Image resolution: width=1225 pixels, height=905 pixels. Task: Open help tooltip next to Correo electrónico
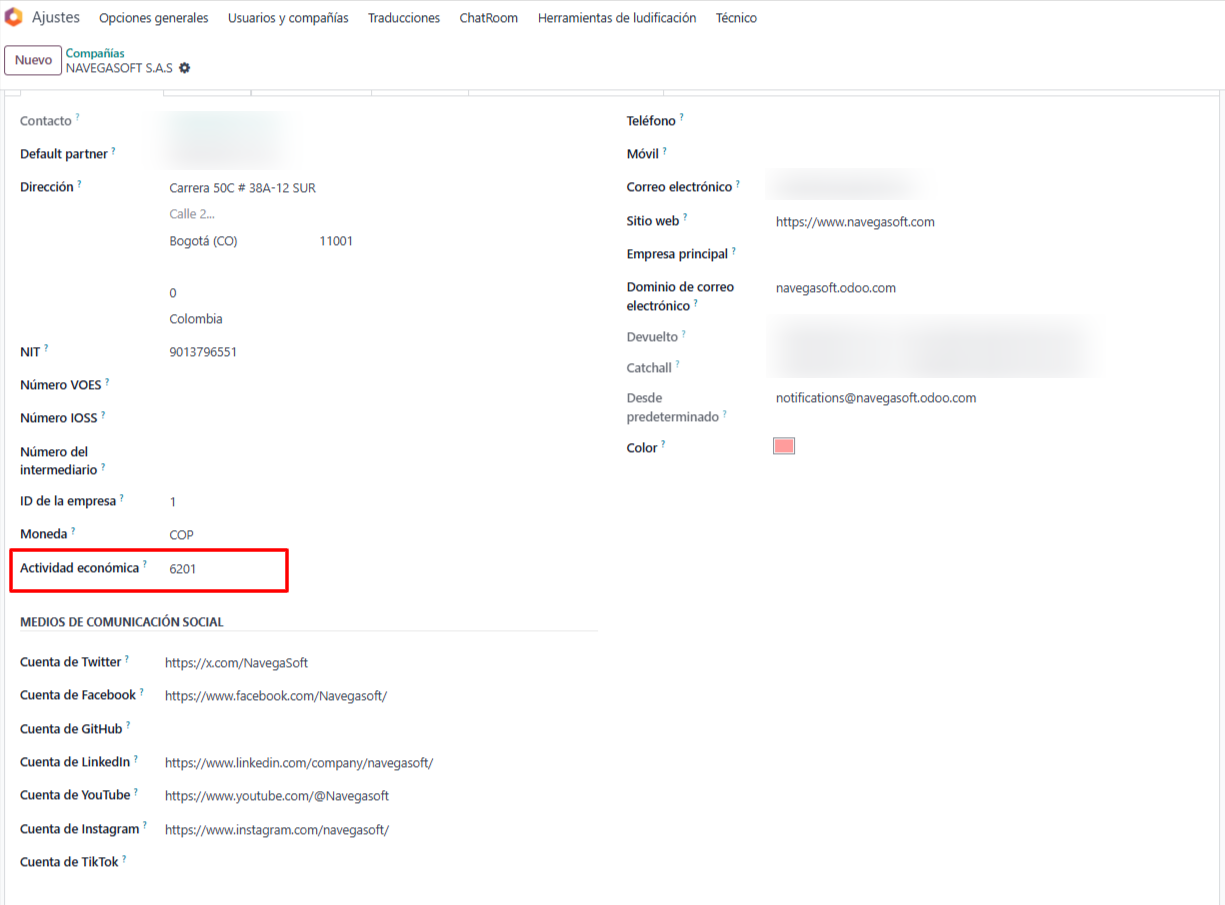(738, 183)
